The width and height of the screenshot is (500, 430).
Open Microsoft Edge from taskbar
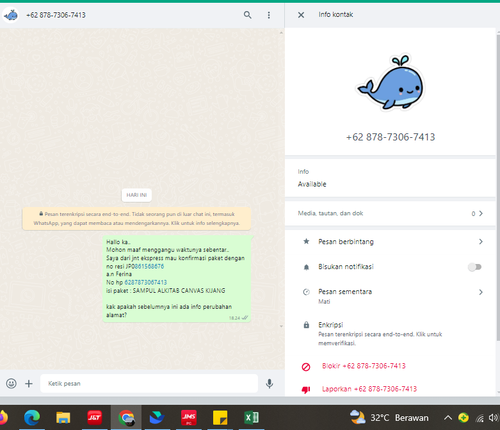point(32,418)
